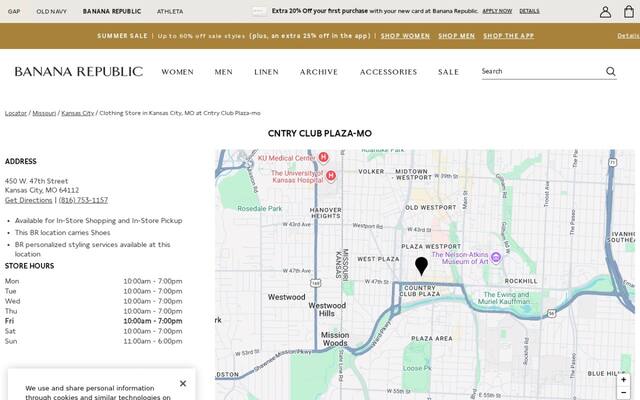The image size is (640, 400).
Task: Open sale banner Details link
Action: click(629, 36)
